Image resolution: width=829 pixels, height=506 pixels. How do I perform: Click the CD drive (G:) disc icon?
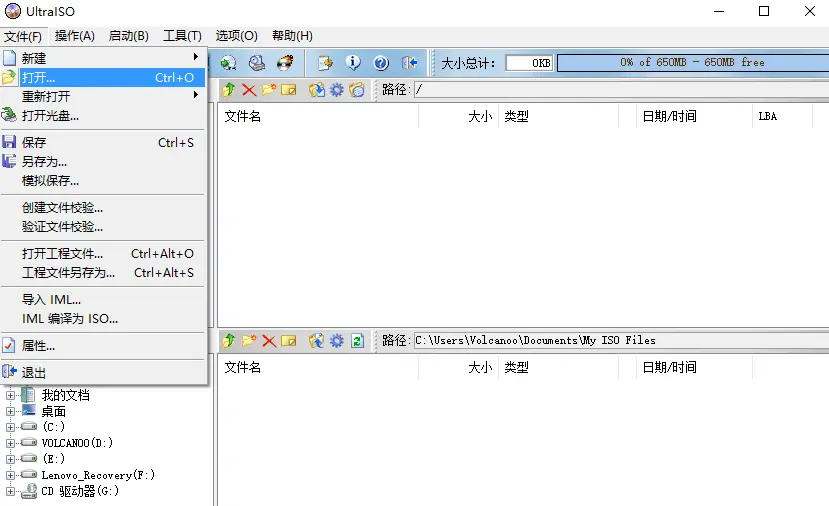click(x=29, y=491)
